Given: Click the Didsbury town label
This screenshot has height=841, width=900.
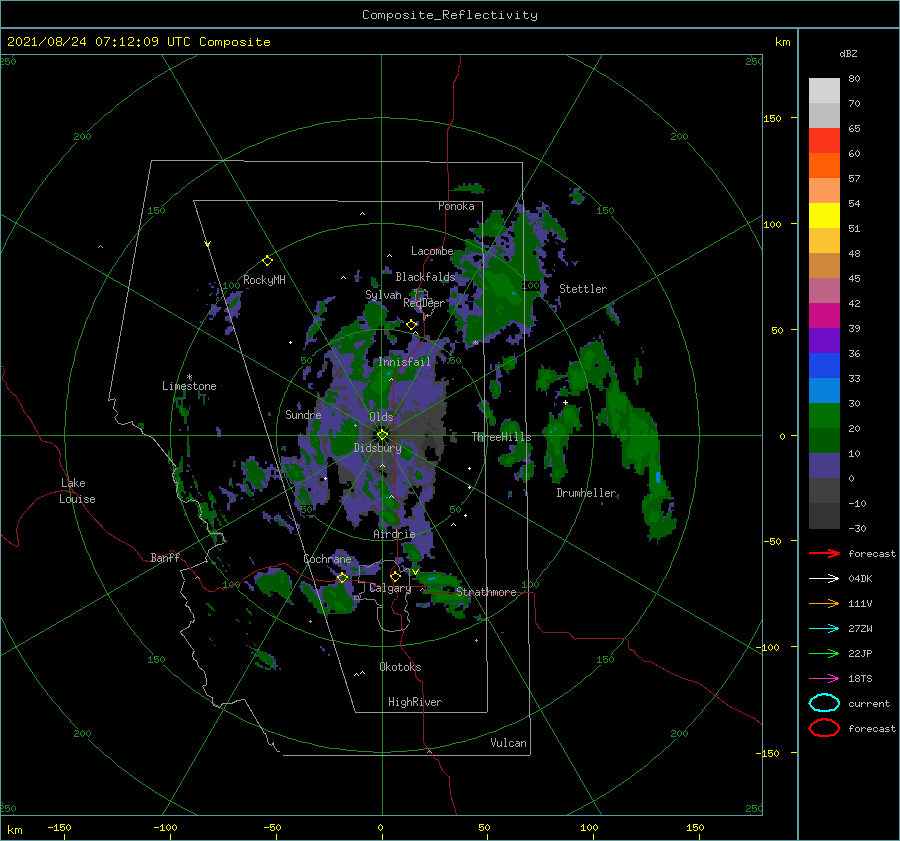Looking at the screenshot, I should (x=378, y=448).
